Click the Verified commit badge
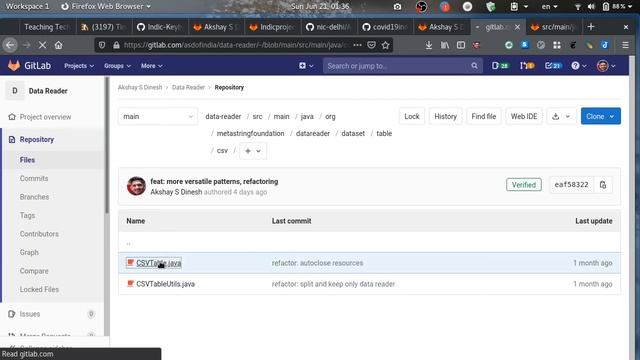The width and height of the screenshot is (640, 360). coord(524,185)
